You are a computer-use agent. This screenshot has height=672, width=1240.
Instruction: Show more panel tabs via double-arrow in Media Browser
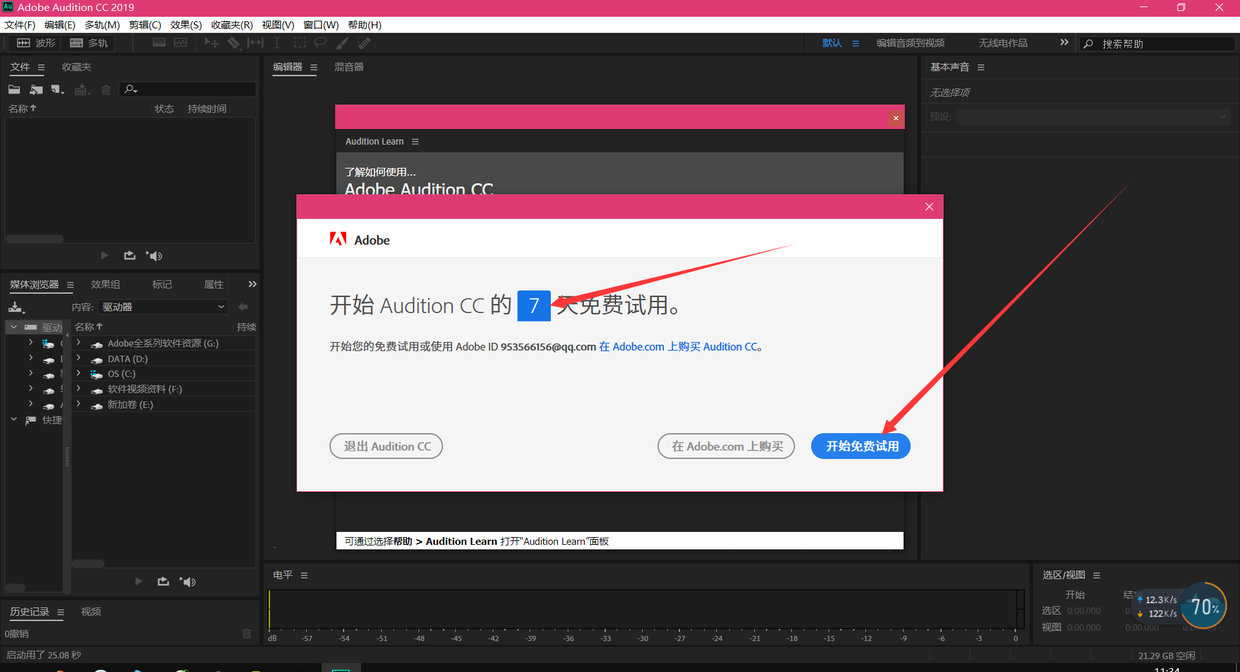253,285
